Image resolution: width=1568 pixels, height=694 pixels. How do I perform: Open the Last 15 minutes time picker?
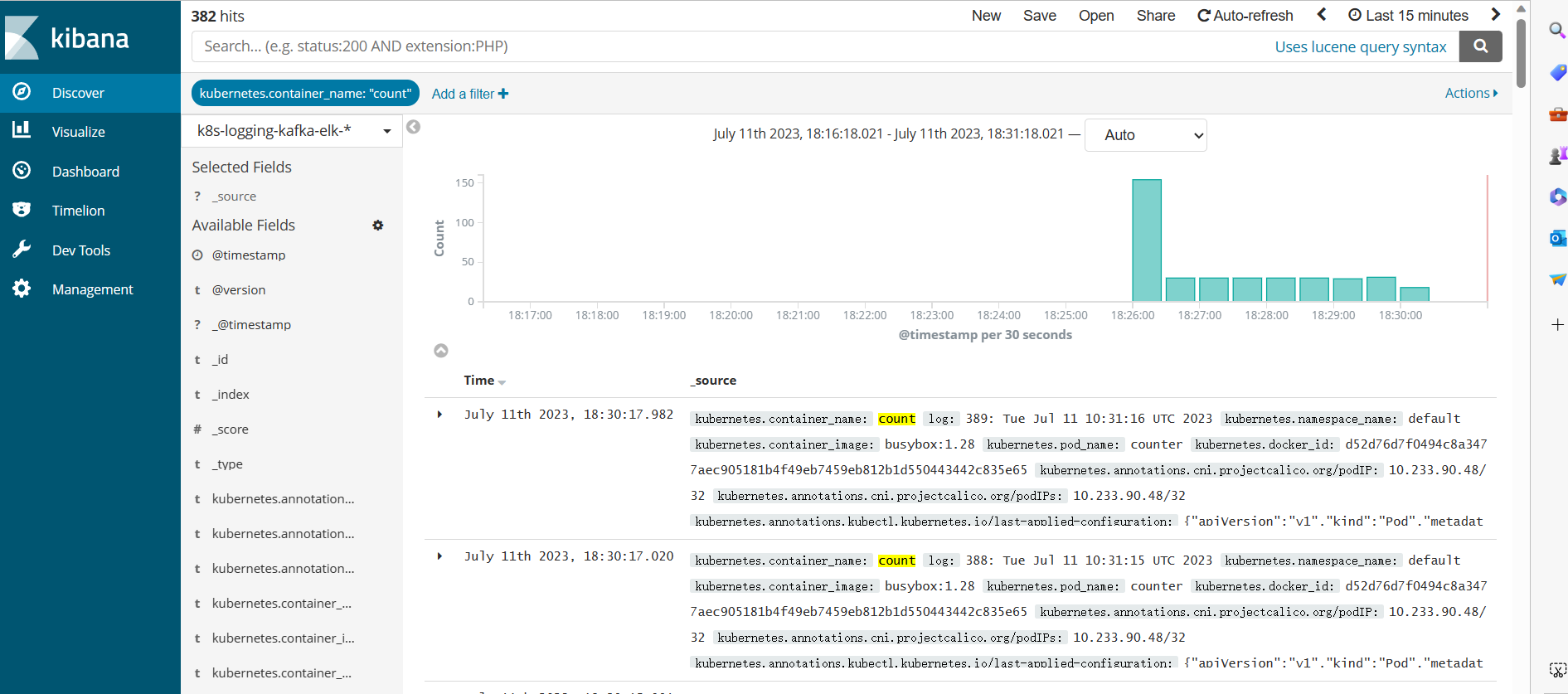coord(1409,16)
